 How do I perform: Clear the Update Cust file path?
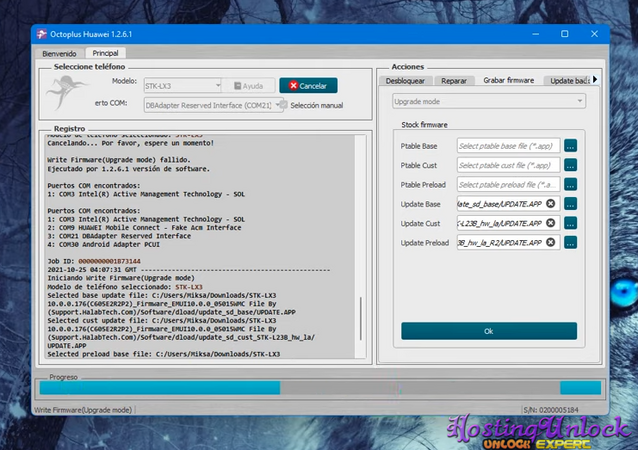(551, 223)
